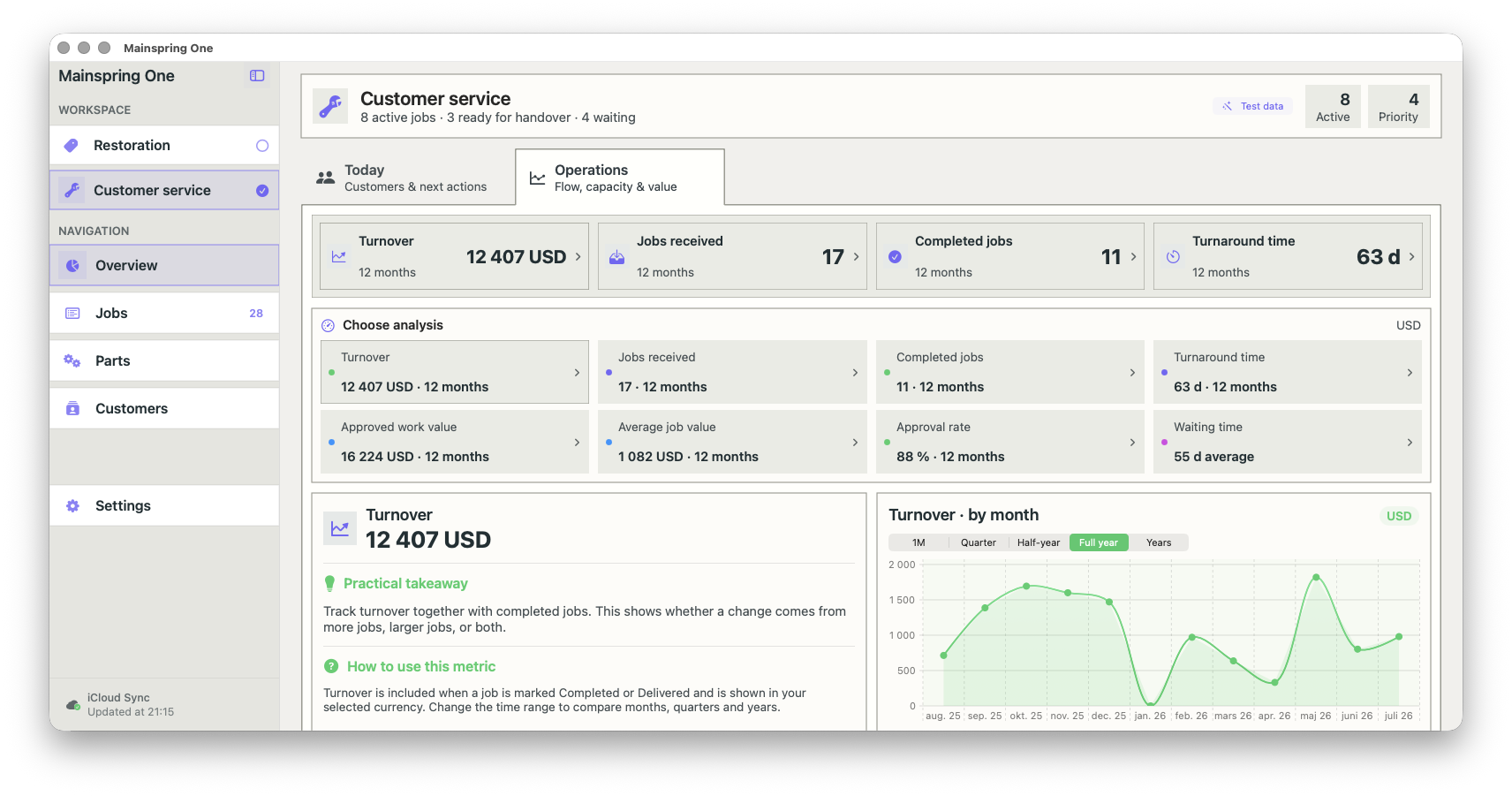
Task: Click the 4 Priority counter button
Action: 1398,107
